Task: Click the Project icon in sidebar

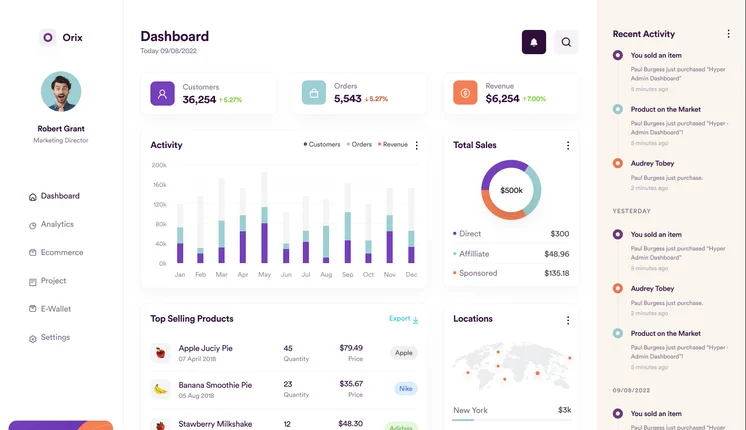Action: tap(32, 282)
